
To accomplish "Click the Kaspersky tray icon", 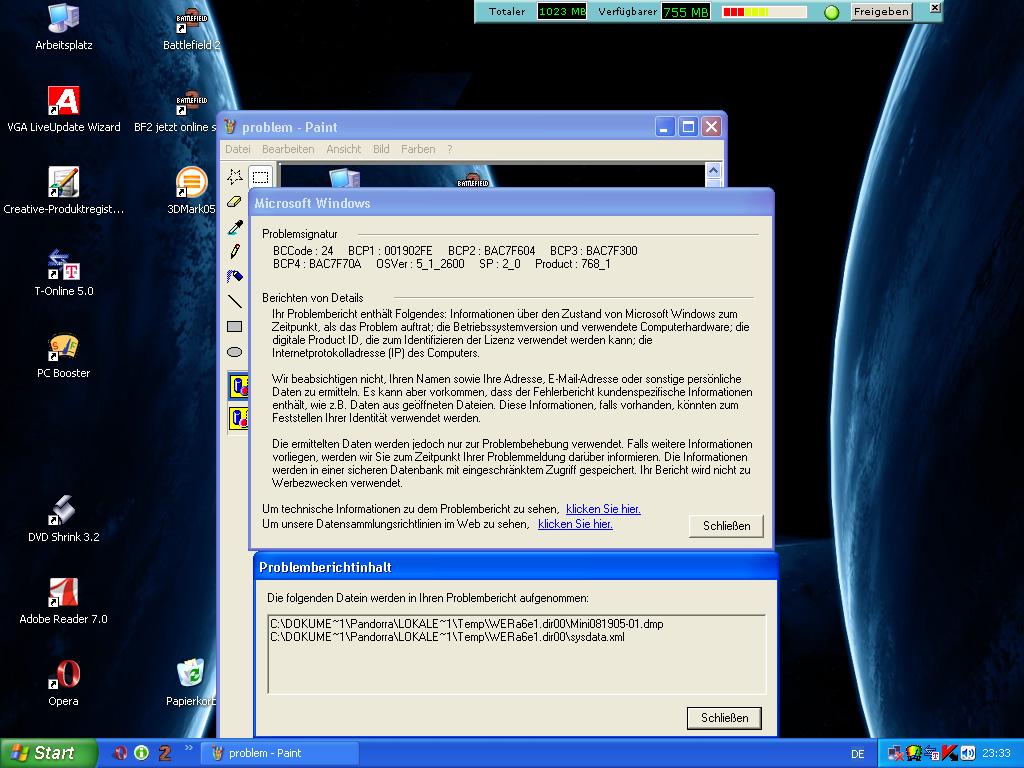I will click(x=950, y=754).
